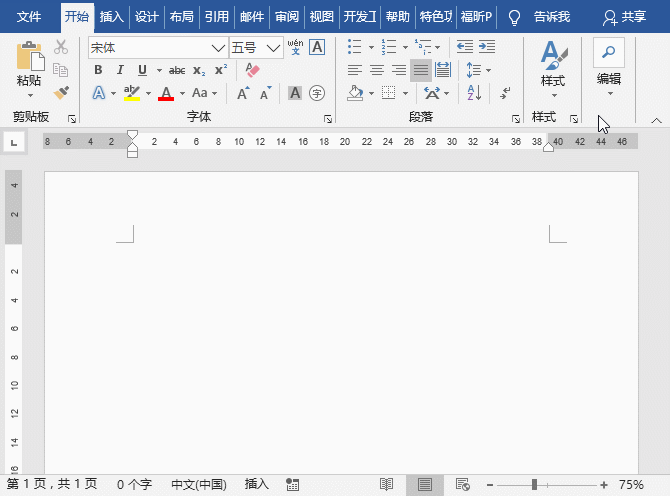Increase font size with the Grow Font icon
Screen dimensions: 670x496
[243, 93]
